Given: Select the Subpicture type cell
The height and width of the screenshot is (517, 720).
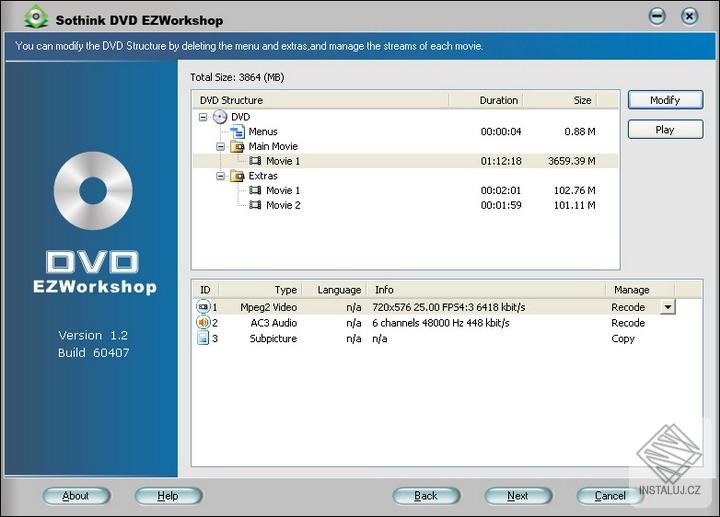Looking at the screenshot, I should pyautogui.click(x=273, y=338).
